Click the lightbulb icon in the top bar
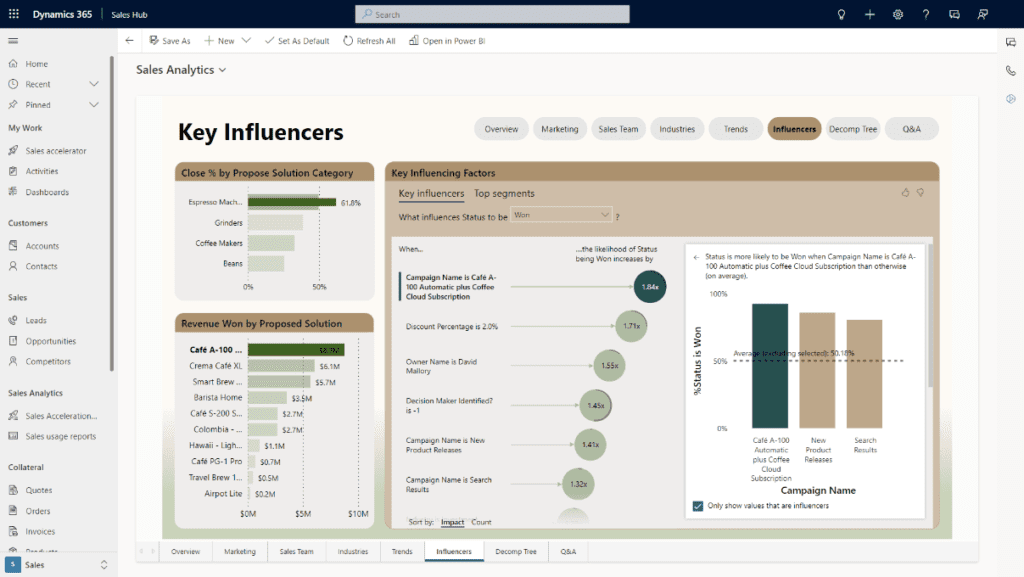 (841, 14)
